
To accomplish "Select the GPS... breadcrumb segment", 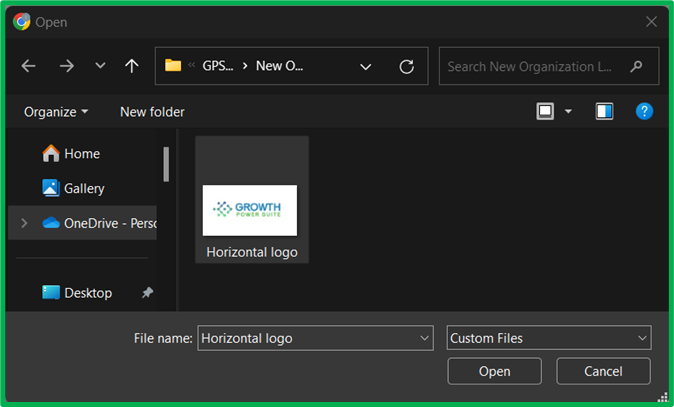I will pos(218,66).
